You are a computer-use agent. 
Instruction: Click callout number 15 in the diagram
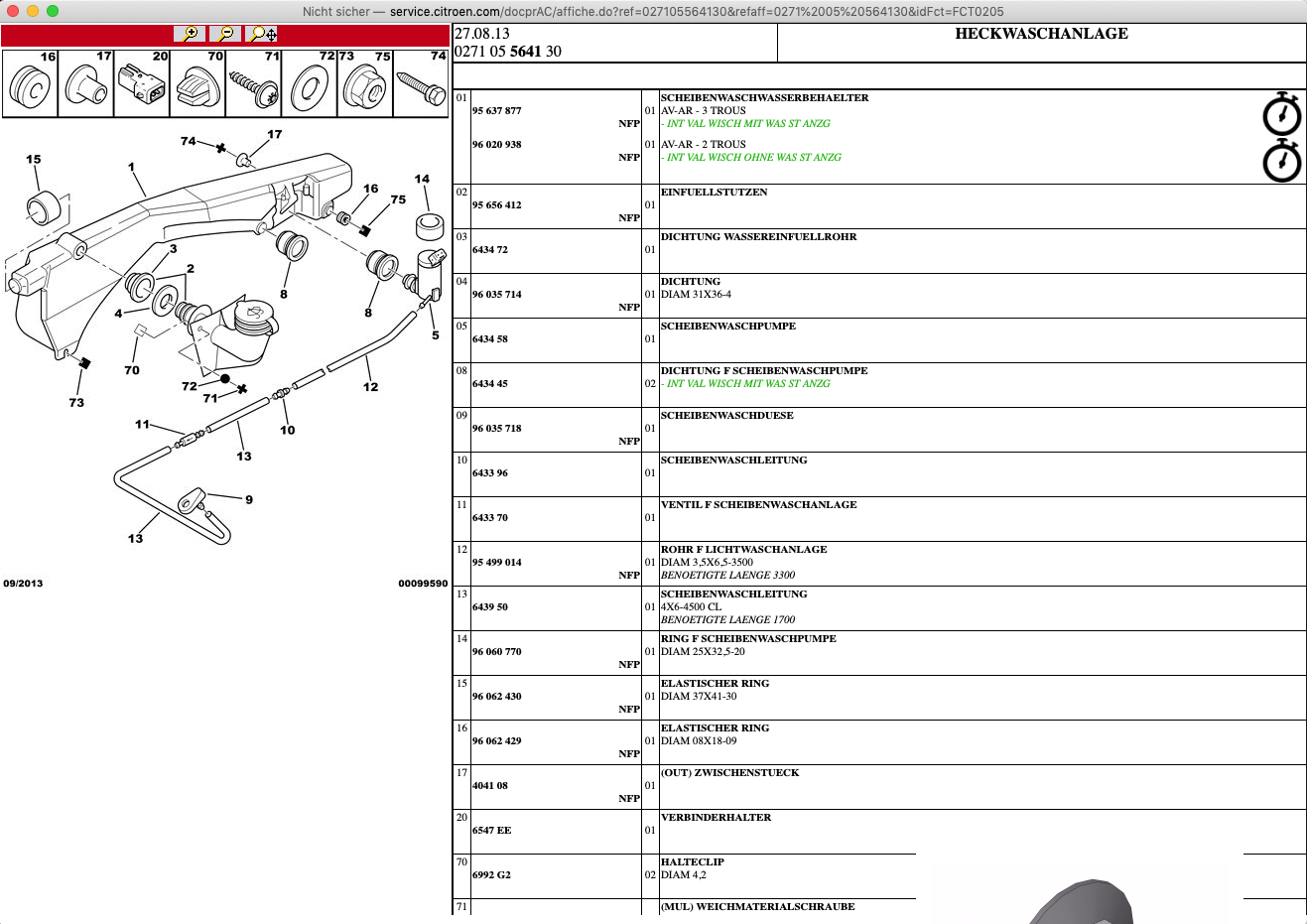point(34,159)
